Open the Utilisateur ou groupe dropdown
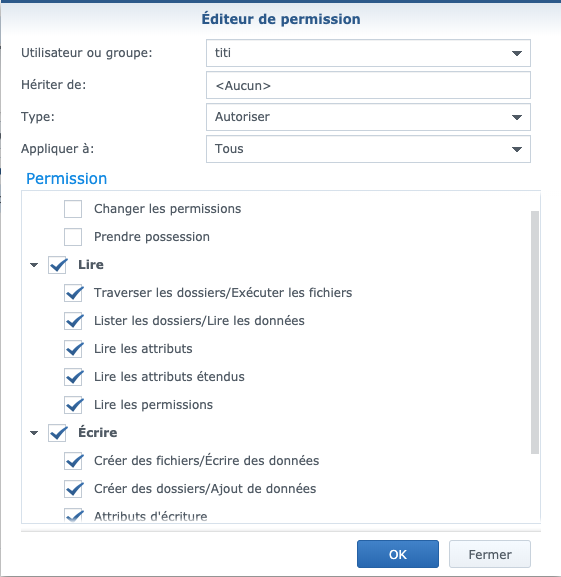The width and height of the screenshot is (561, 577). (x=368, y=53)
